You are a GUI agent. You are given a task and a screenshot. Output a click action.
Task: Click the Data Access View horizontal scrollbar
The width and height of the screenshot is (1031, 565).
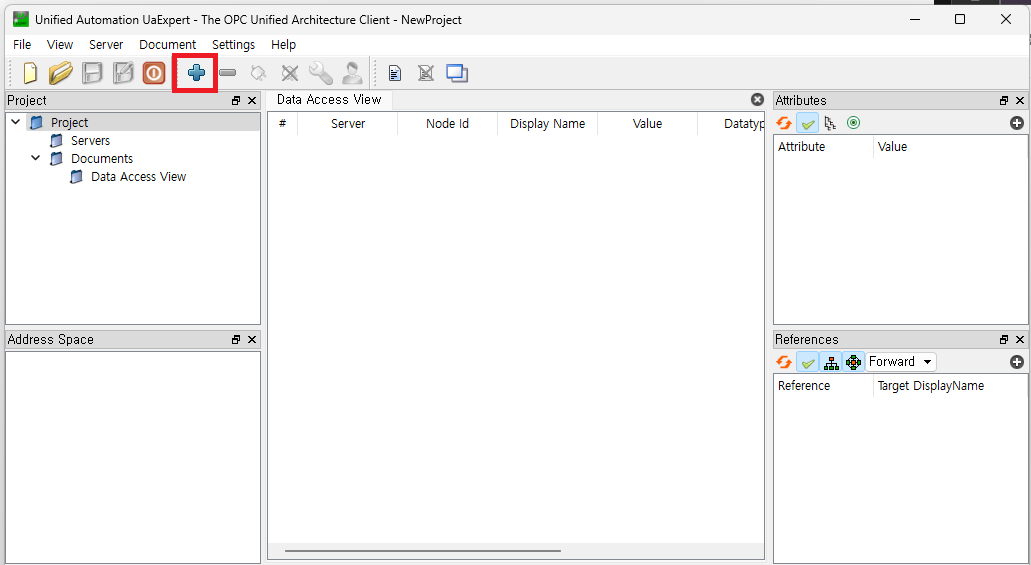click(x=423, y=551)
